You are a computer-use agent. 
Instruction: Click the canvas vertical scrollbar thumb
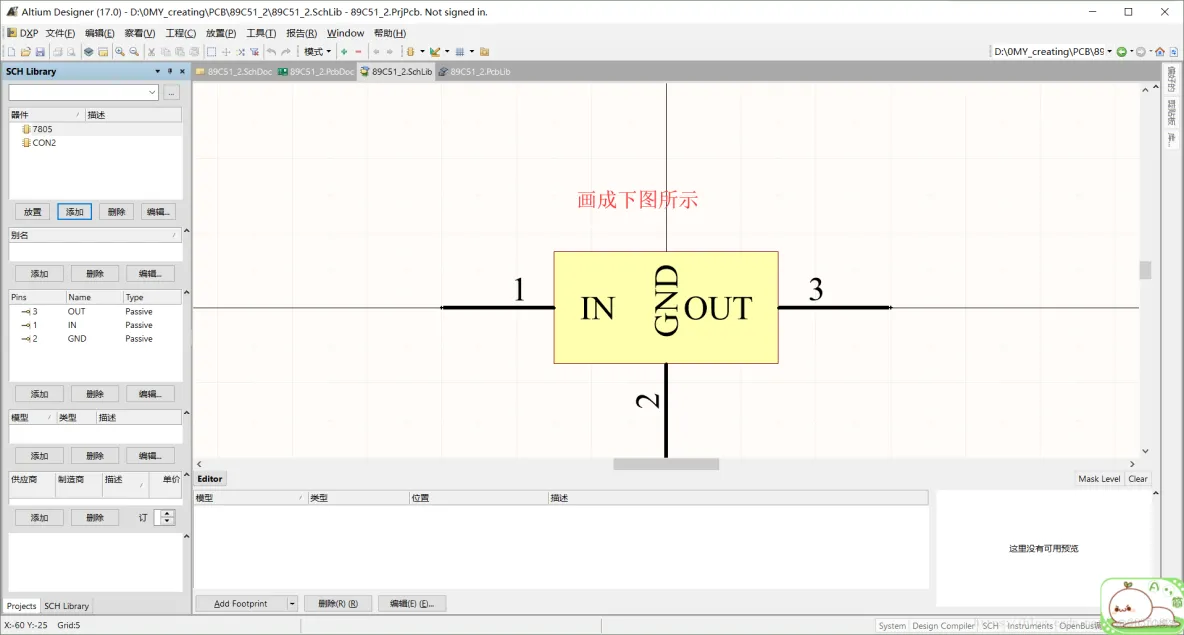[x=1145, y=270]
